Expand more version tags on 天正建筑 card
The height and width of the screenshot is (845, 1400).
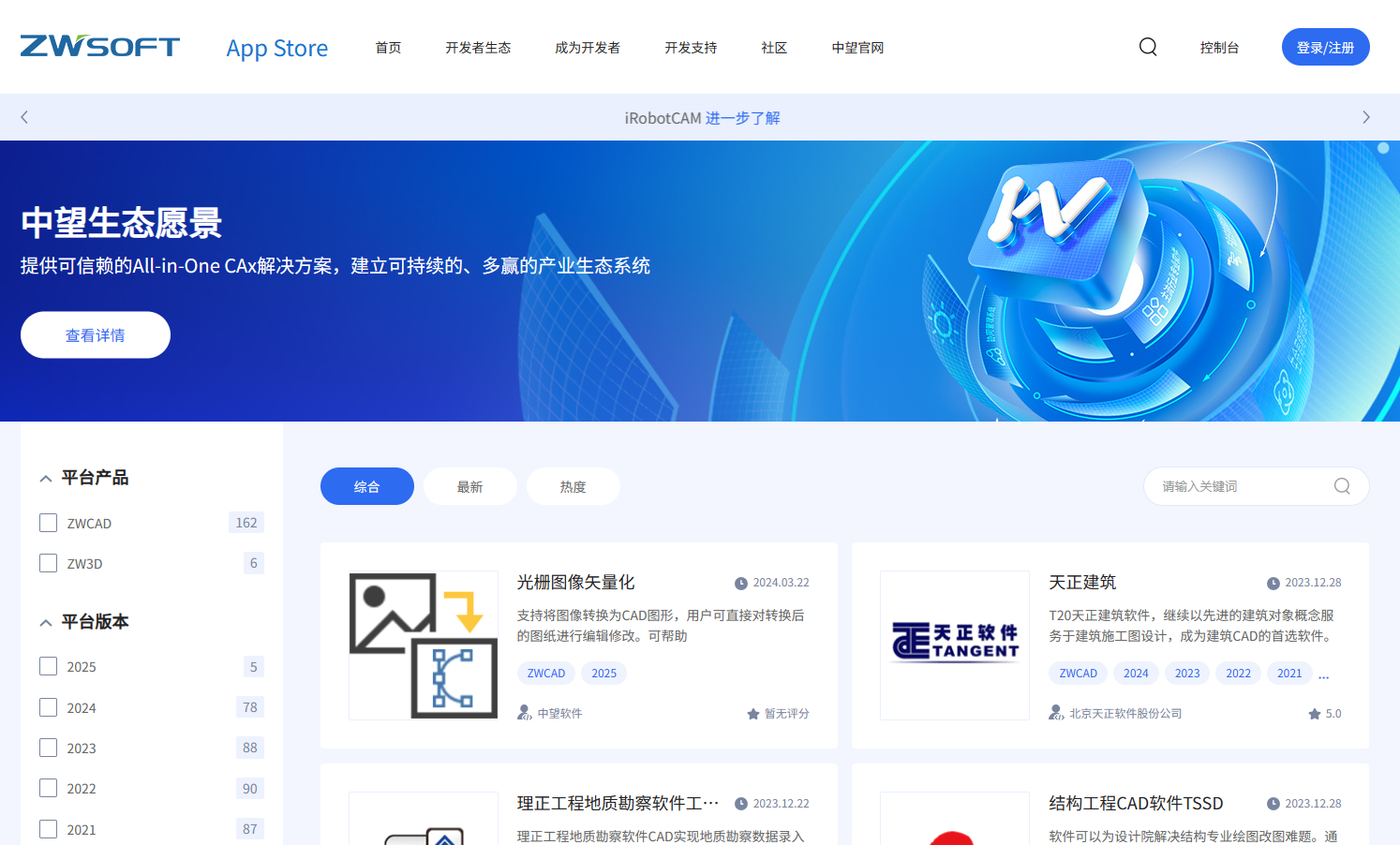pos(1324,675)
